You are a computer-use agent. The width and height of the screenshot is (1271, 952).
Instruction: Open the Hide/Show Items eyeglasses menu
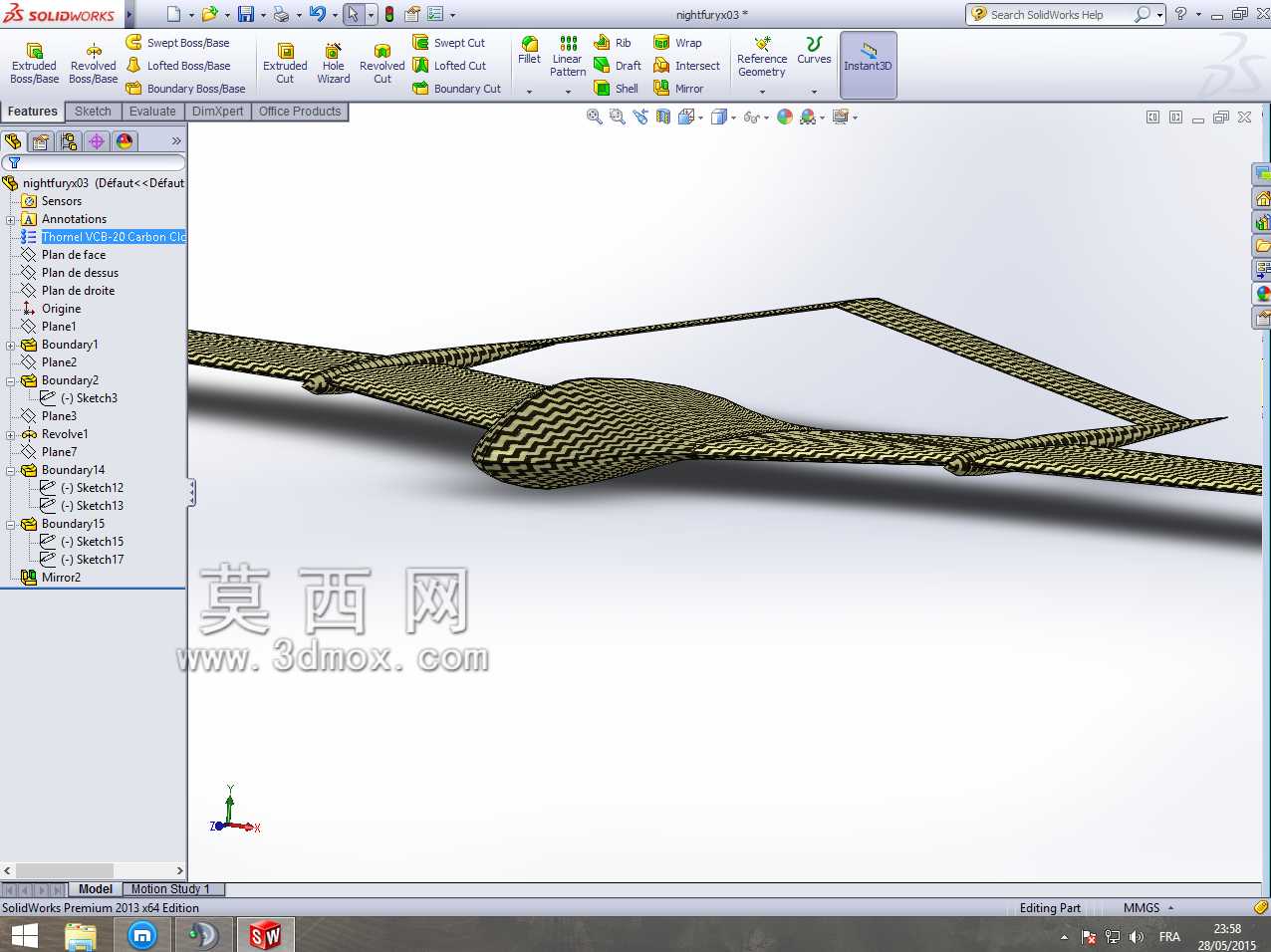point(755,117)
